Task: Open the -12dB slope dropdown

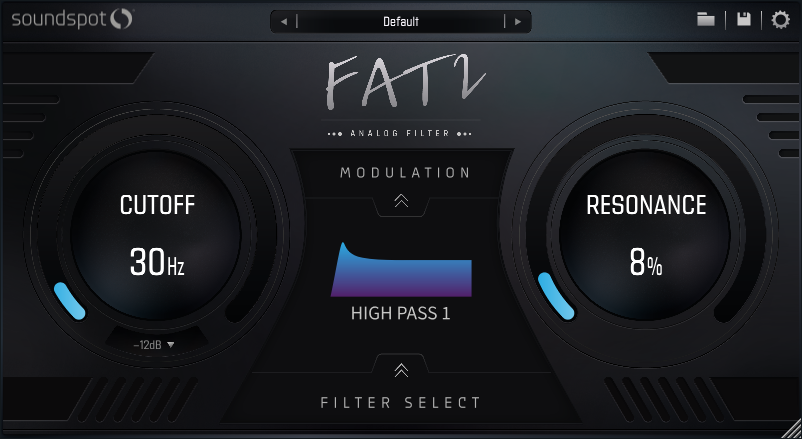Action: point(154,345)
